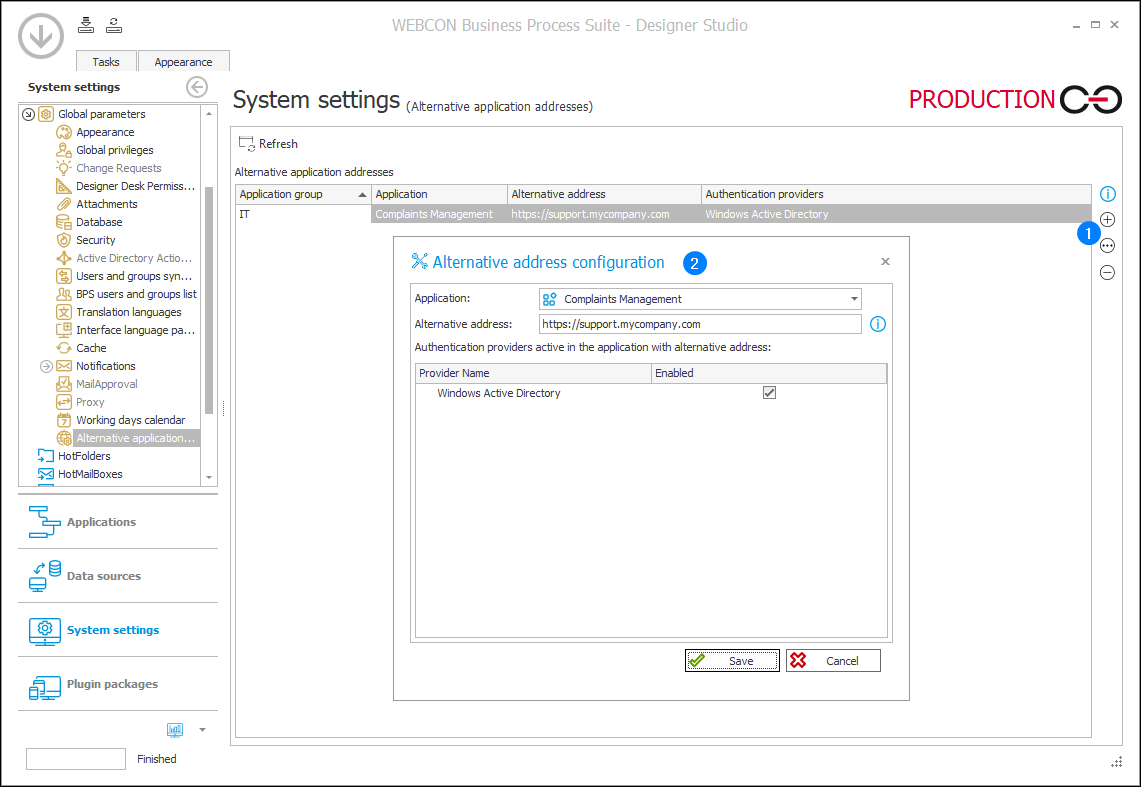Click the tree scrollbar down arrow
Screen dimensions: 1141x787
209,477
